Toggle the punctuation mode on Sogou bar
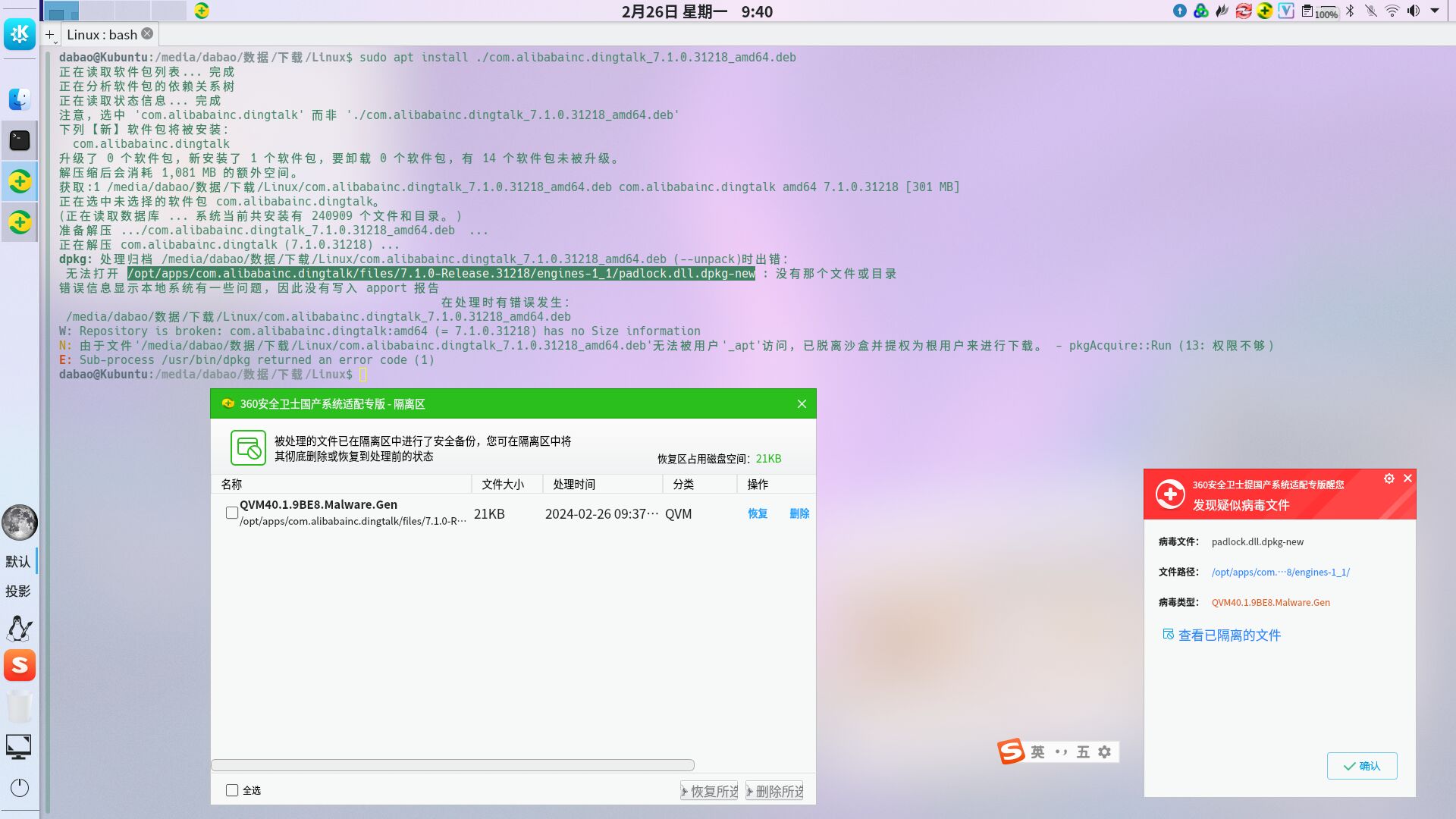The height and width of the screenshot is (819, 1456). coord(1061,752)
